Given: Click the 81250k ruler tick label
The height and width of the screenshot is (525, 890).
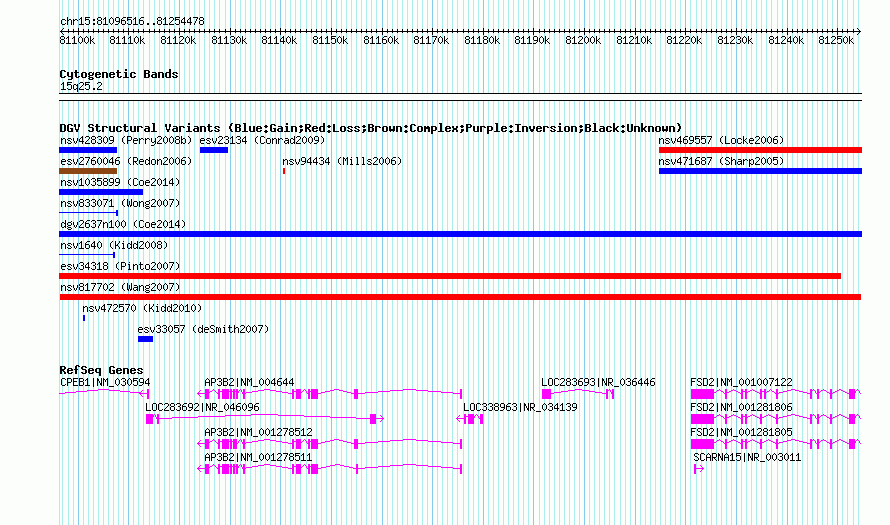Looking at the screenshot, I should [836, 40].
